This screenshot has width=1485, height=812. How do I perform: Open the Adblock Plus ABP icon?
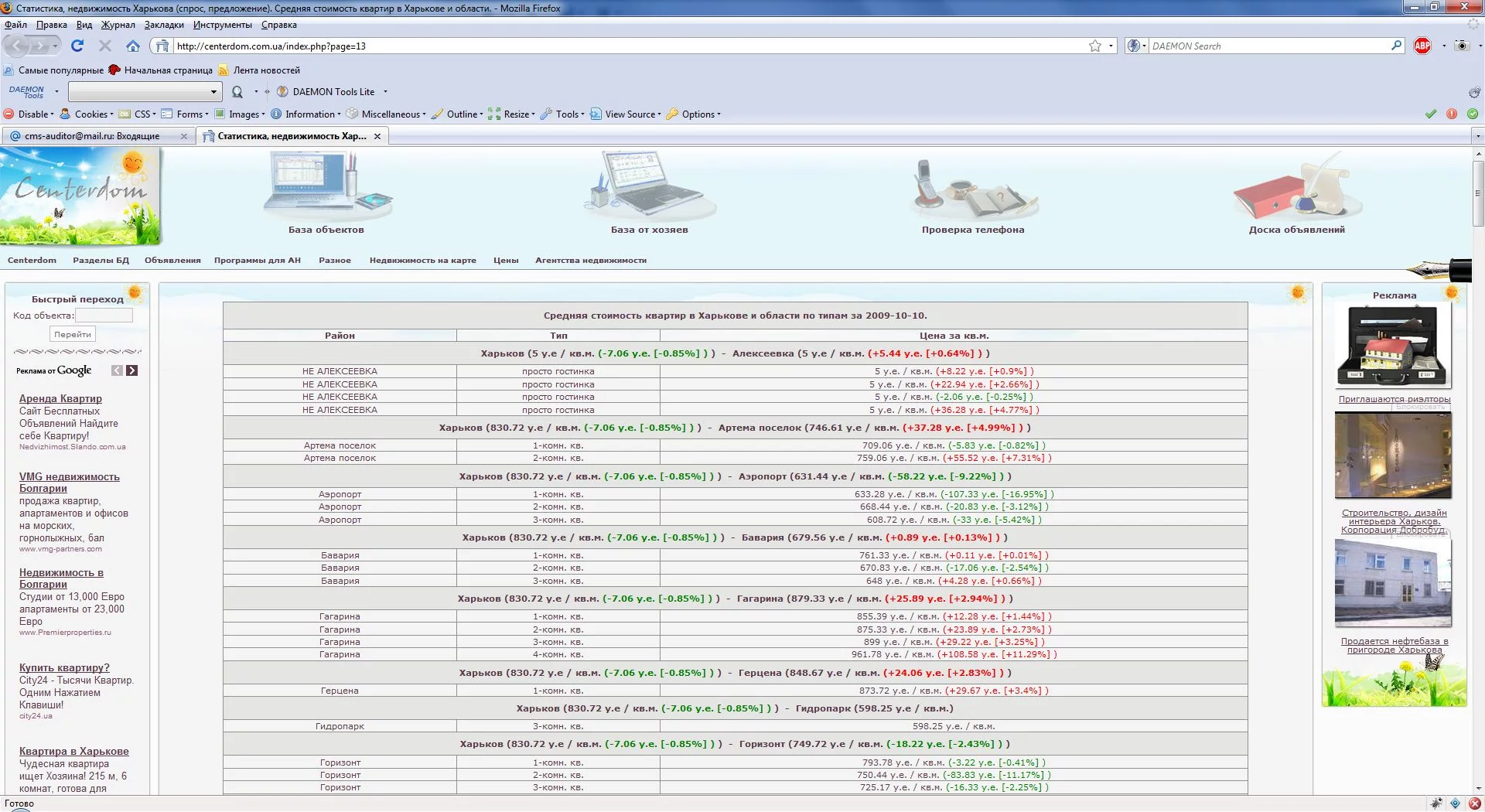pos(1422,46)
